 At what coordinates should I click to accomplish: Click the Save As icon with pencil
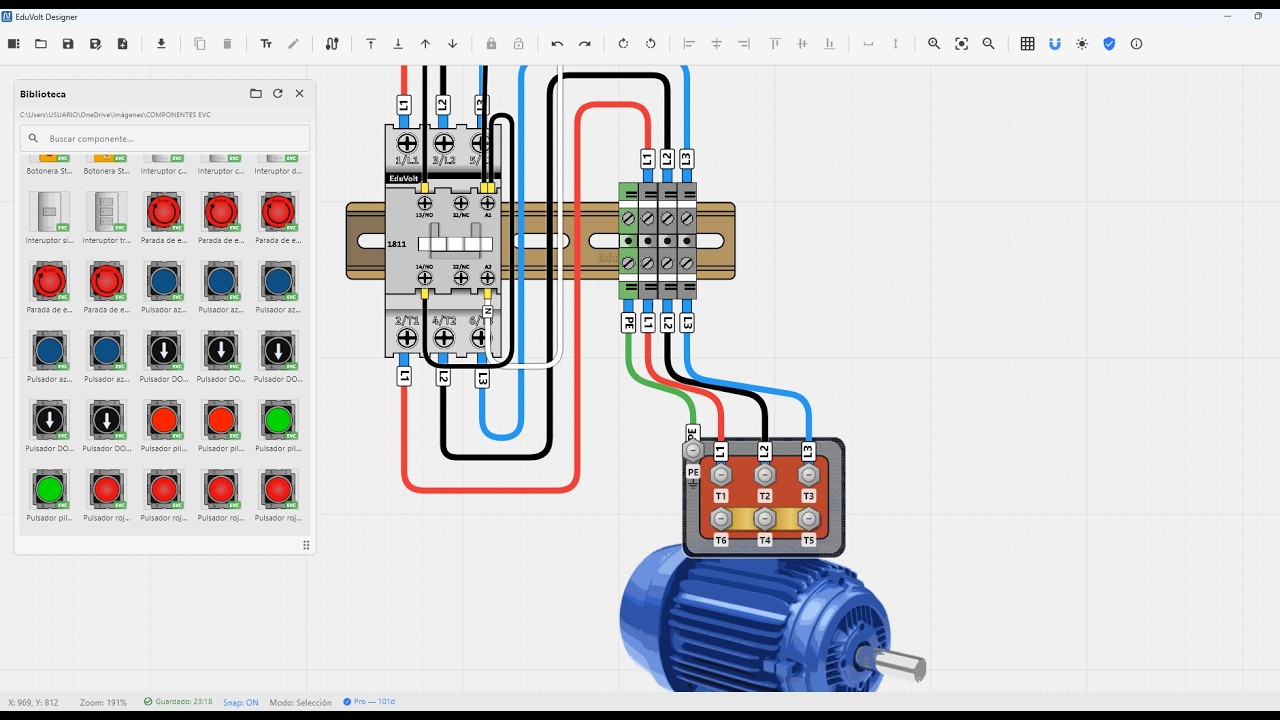click(95, 44)
